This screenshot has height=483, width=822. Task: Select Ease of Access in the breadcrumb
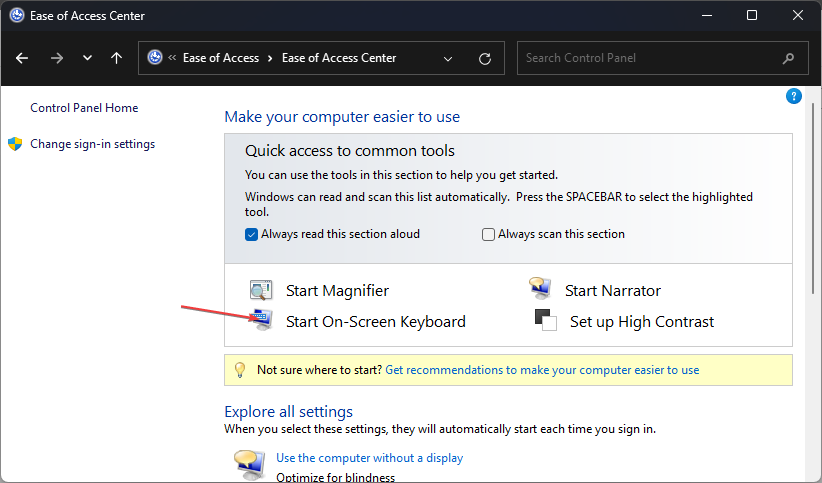[221, 58]
